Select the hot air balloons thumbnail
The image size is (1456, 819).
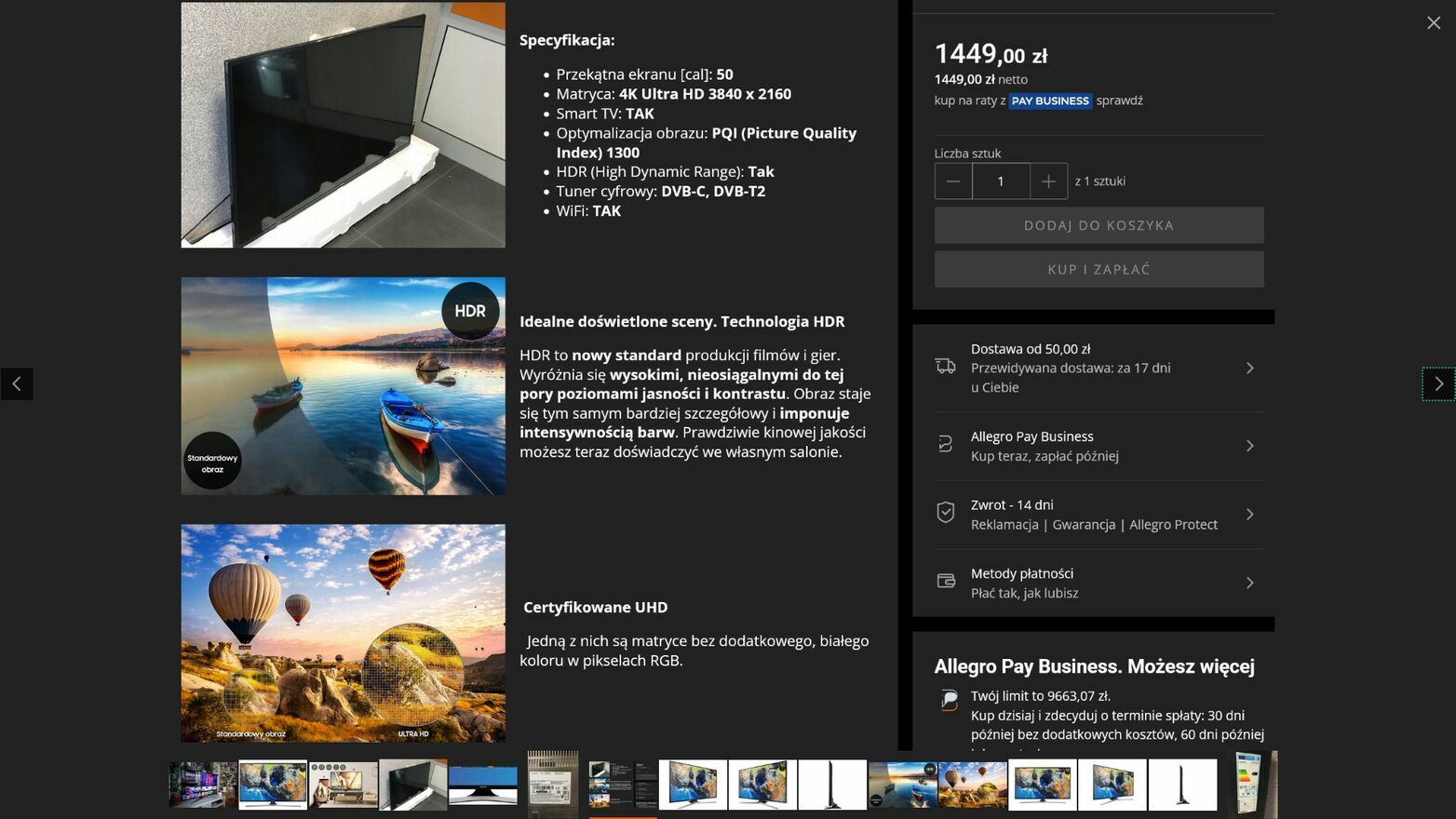(973, 785)
